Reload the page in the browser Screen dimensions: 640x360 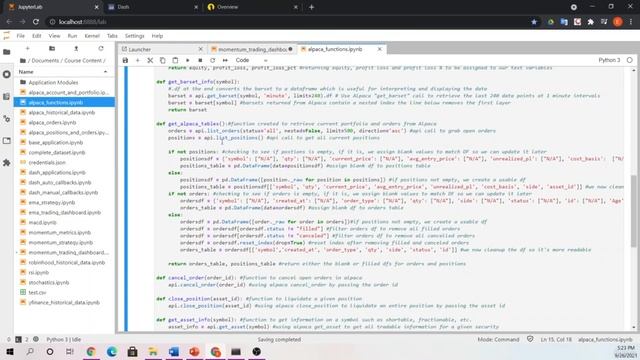(36, 22)
